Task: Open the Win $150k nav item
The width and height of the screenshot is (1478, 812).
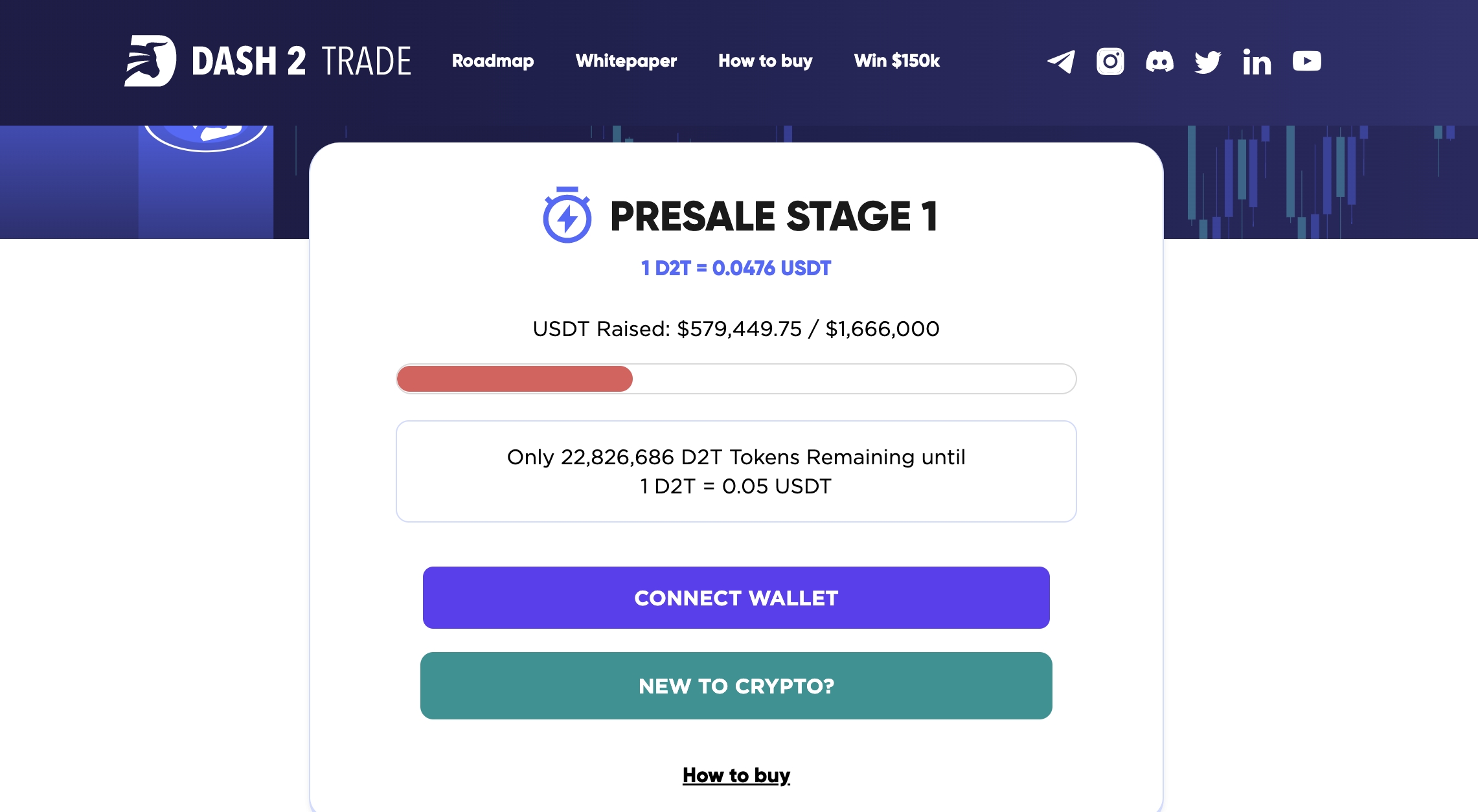Action: pyautogui.click(x=897, y=61)
